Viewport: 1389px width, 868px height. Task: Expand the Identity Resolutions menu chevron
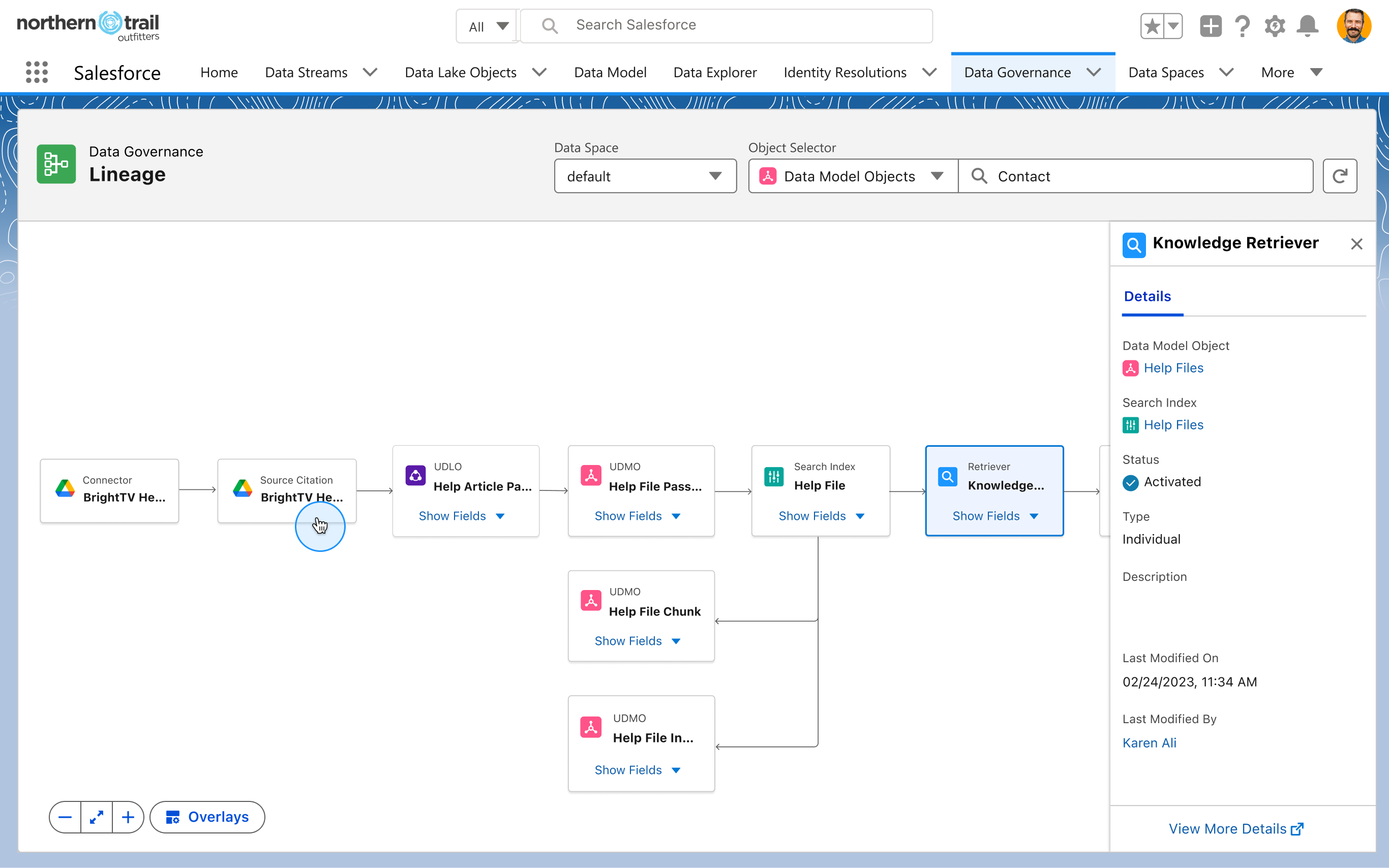point(929,72)
